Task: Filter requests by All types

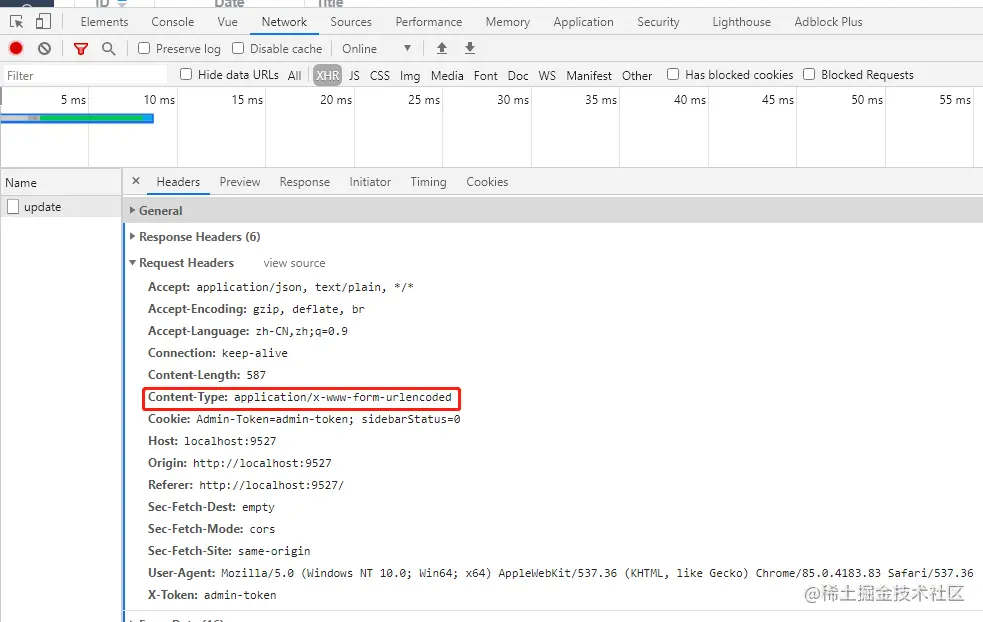Action: pos(295,75)
